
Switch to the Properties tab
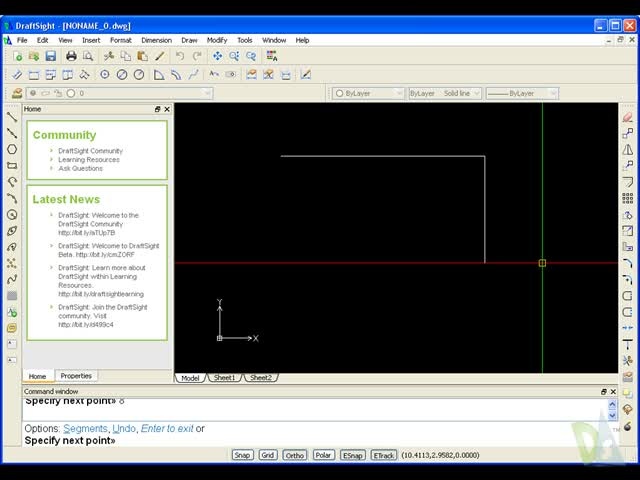pos(76,376)
